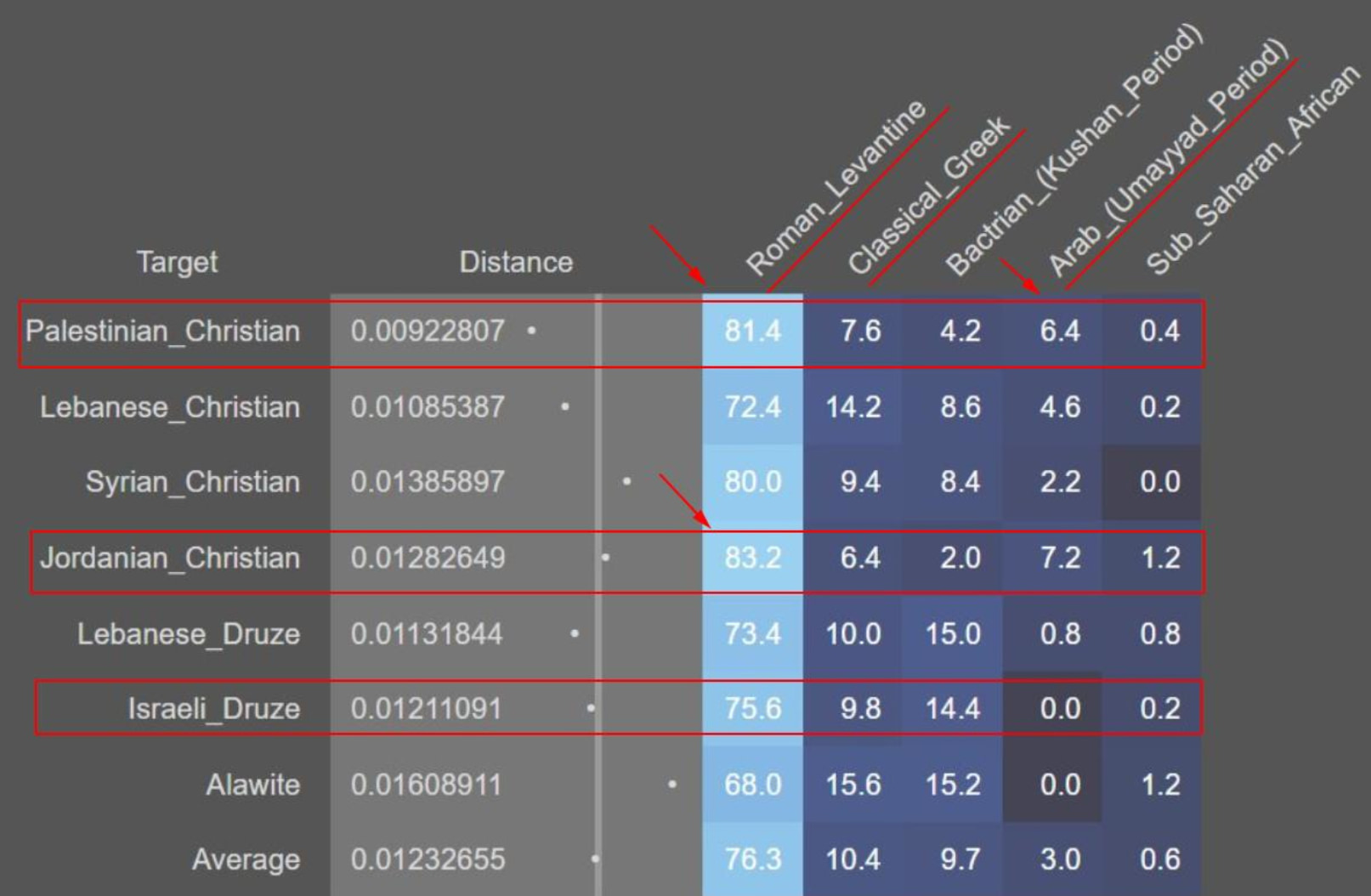This screenshot has width=1371, height=896.
Task: Select the 14.4 Bactrian cell for Israeli_Druze
Action: (x=953, y=708)
